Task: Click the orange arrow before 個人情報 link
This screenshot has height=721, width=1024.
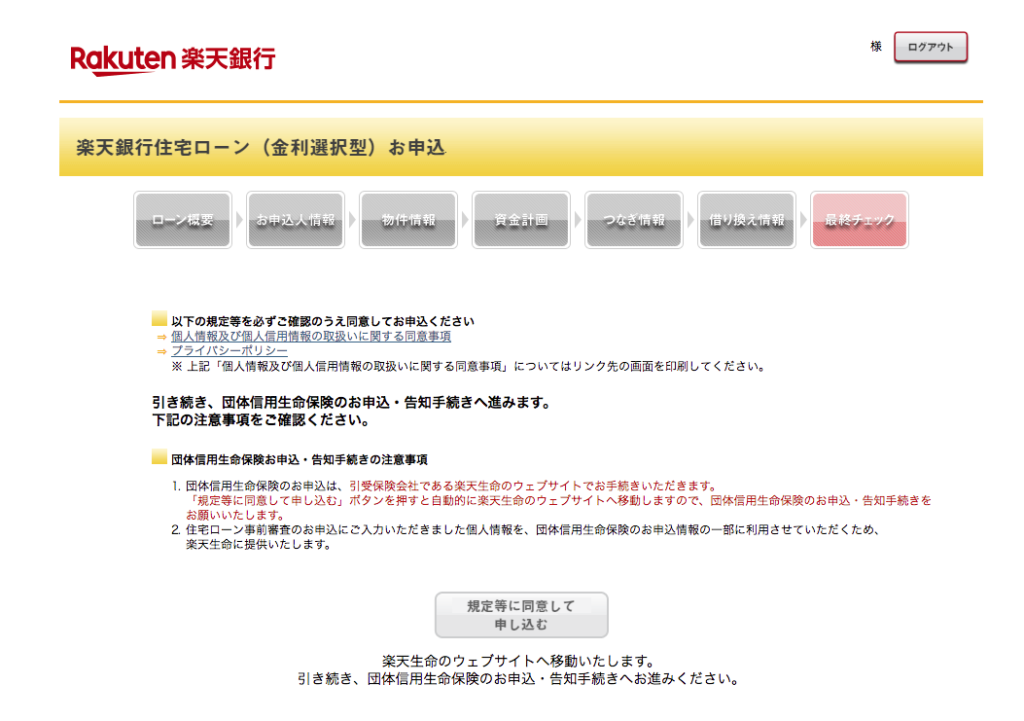Action: pos(161,338)
